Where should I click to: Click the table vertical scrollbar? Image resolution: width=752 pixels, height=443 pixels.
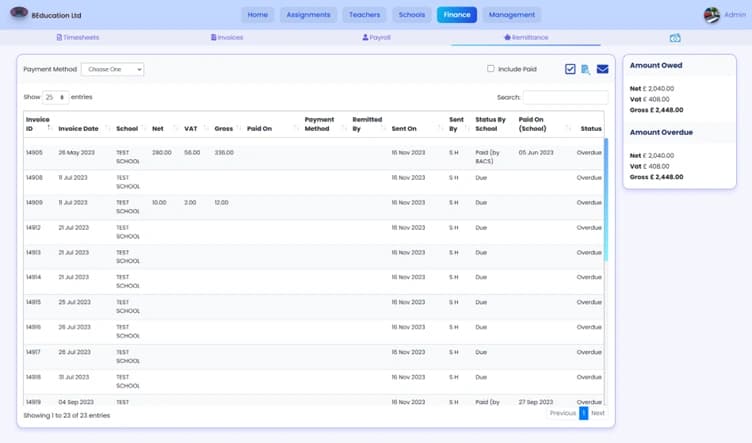coord(606,199)
